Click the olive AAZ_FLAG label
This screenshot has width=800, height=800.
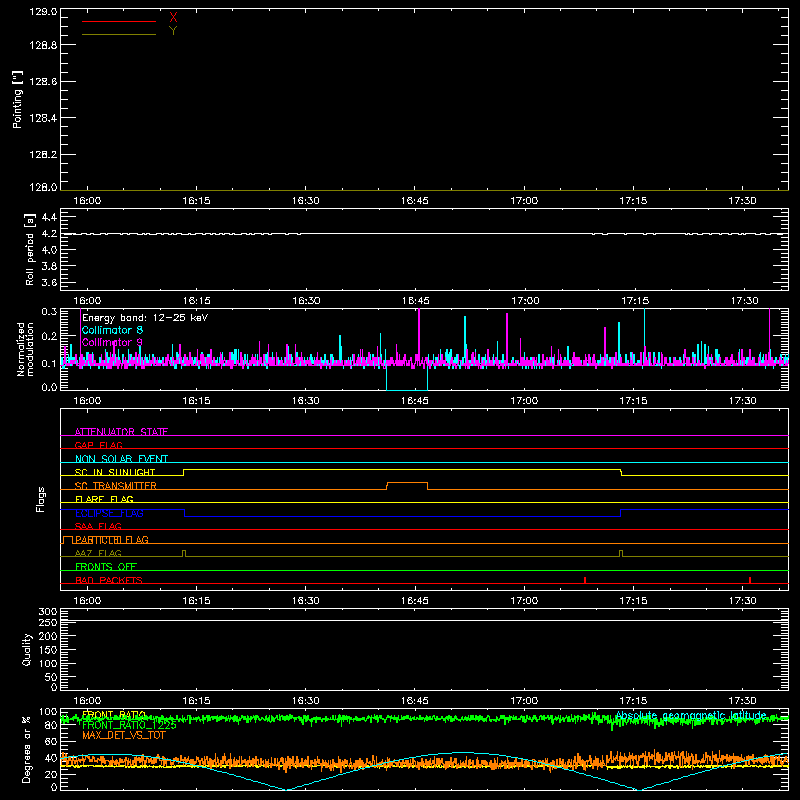pos(98,553)
